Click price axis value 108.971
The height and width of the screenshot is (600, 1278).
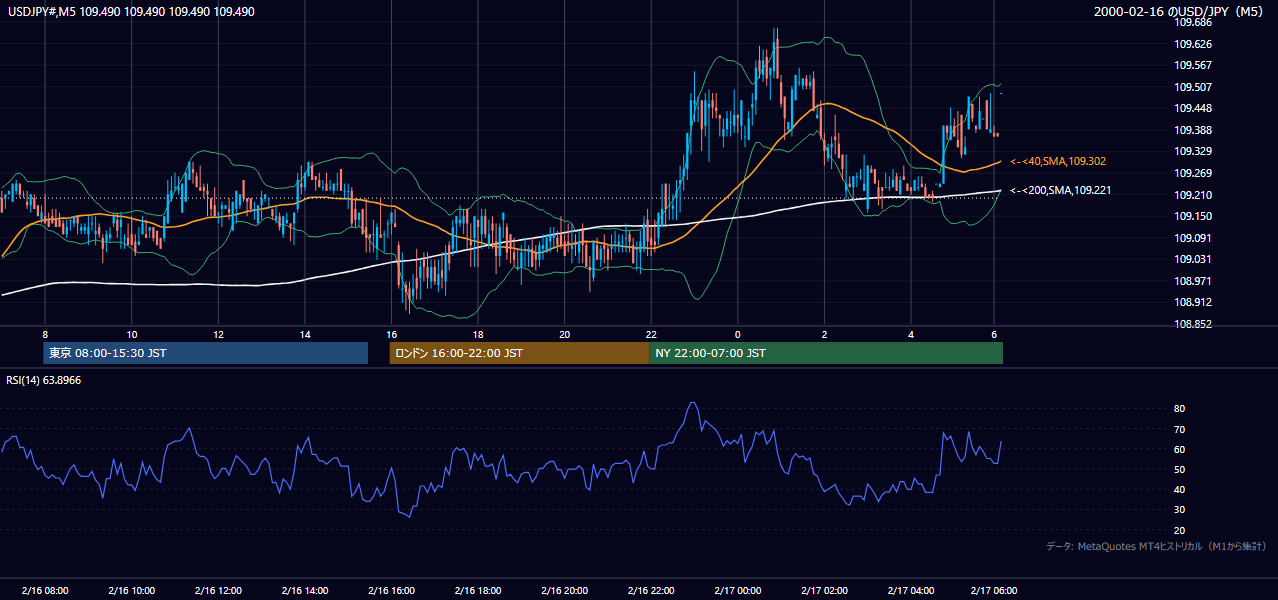tap(1193, 281)
